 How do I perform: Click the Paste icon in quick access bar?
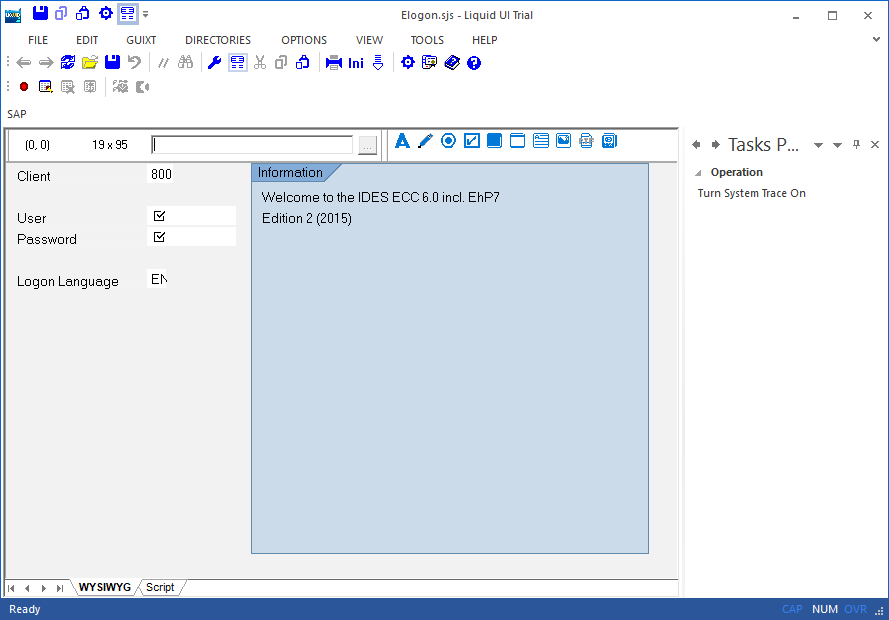point(83,13)
